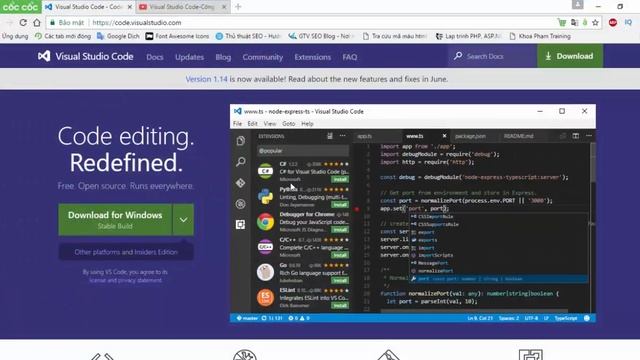Open Debug icon in VS Code activity bar
This screenshot has height=360, width=640.
click(240, 204)
